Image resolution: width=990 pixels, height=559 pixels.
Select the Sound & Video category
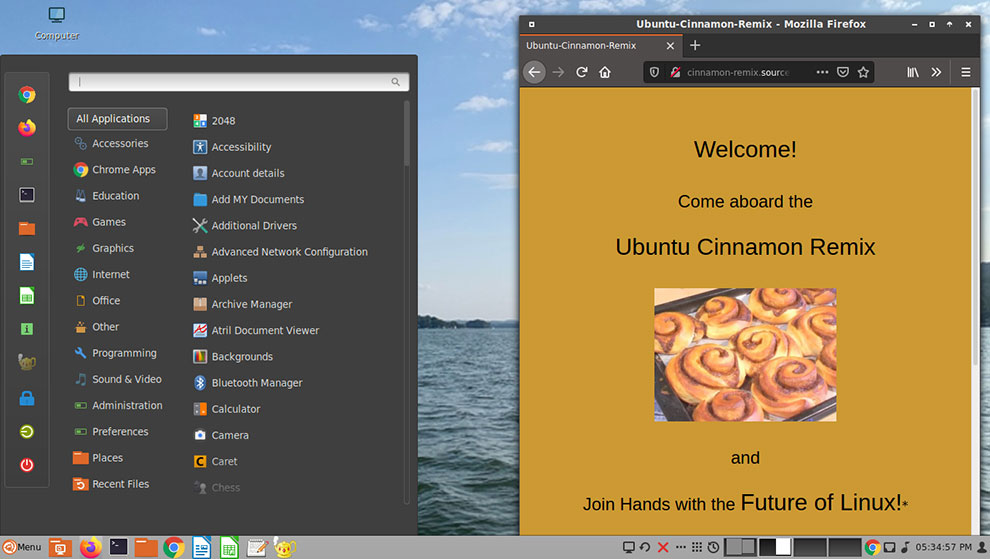tap(117, 379)
